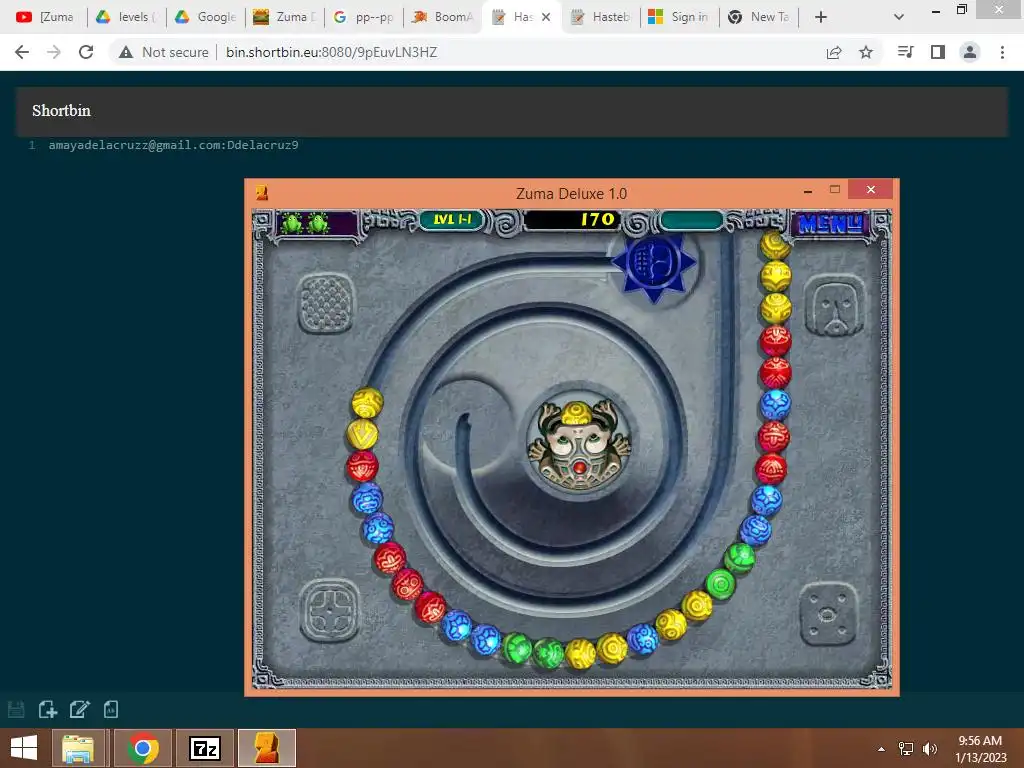
Task: Bookmark this page with the star
Action: [866, 52]
